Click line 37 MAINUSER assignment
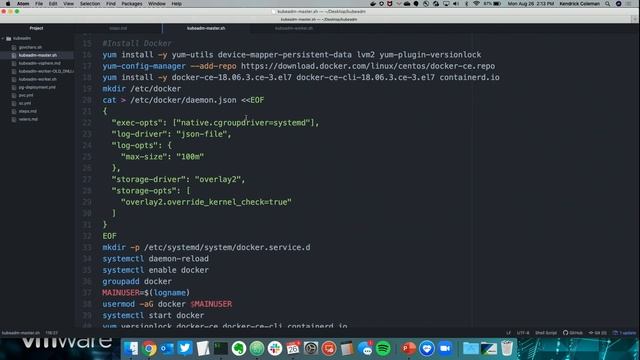The image size is (640, 360). 146,293
